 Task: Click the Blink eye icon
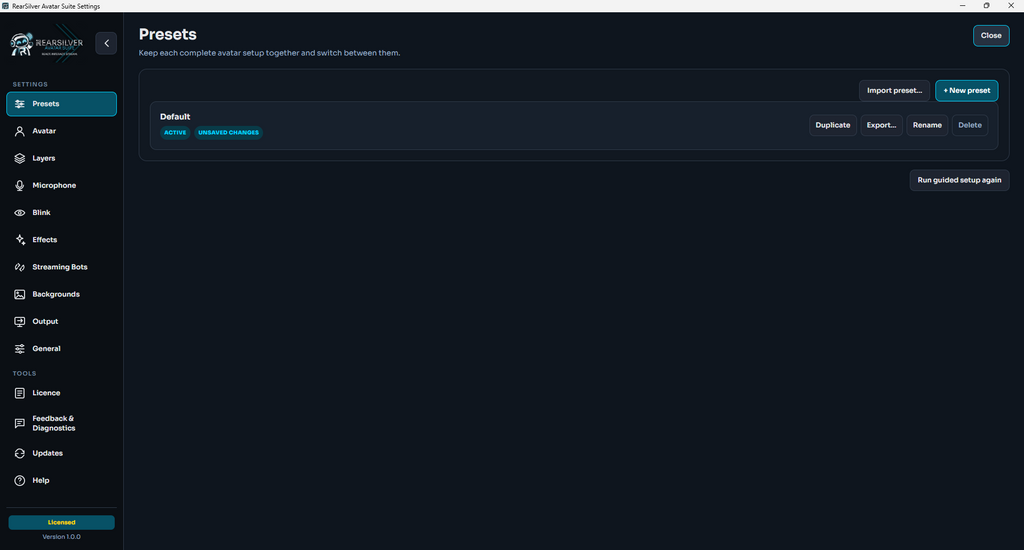[x=20, y=213]
